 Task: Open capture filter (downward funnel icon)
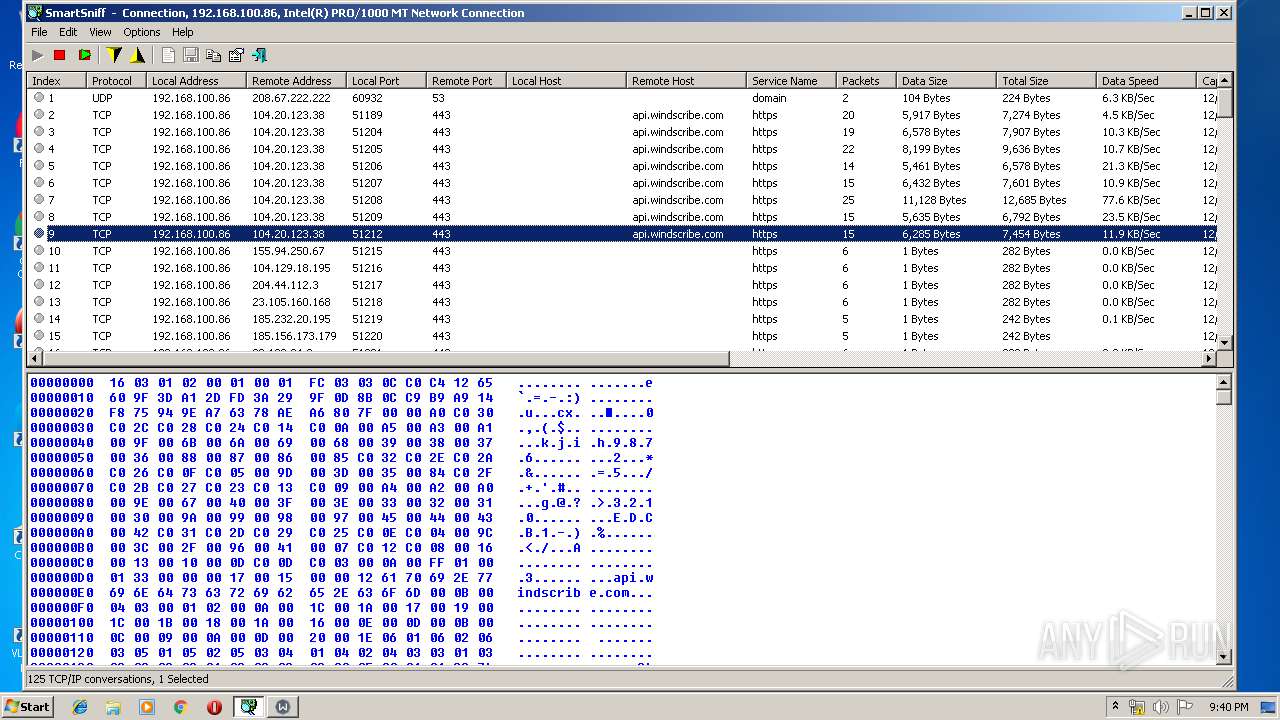(x=114, y=55)
